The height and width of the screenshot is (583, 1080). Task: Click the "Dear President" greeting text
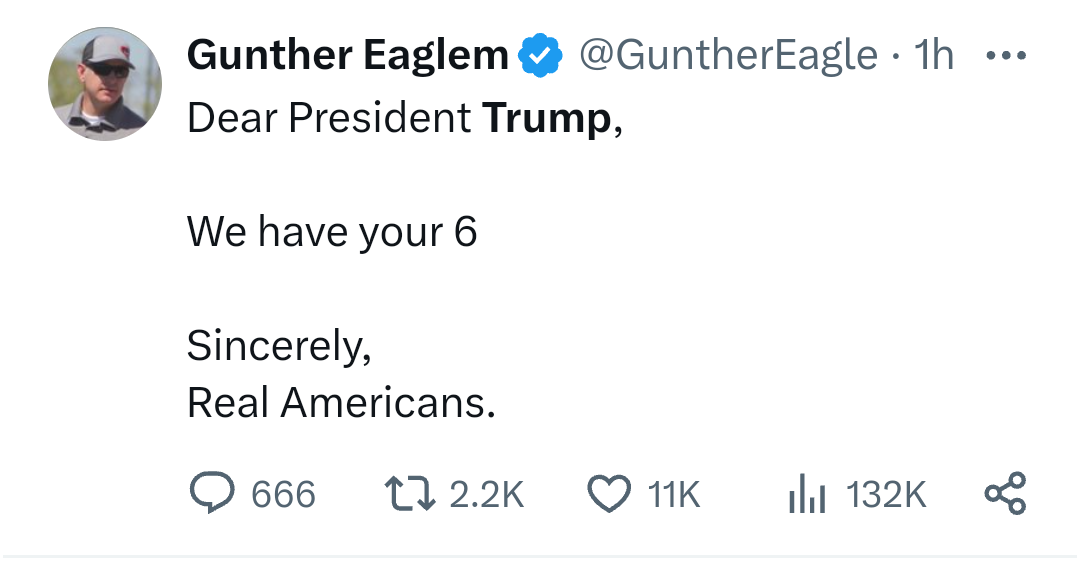pos(329,119)
